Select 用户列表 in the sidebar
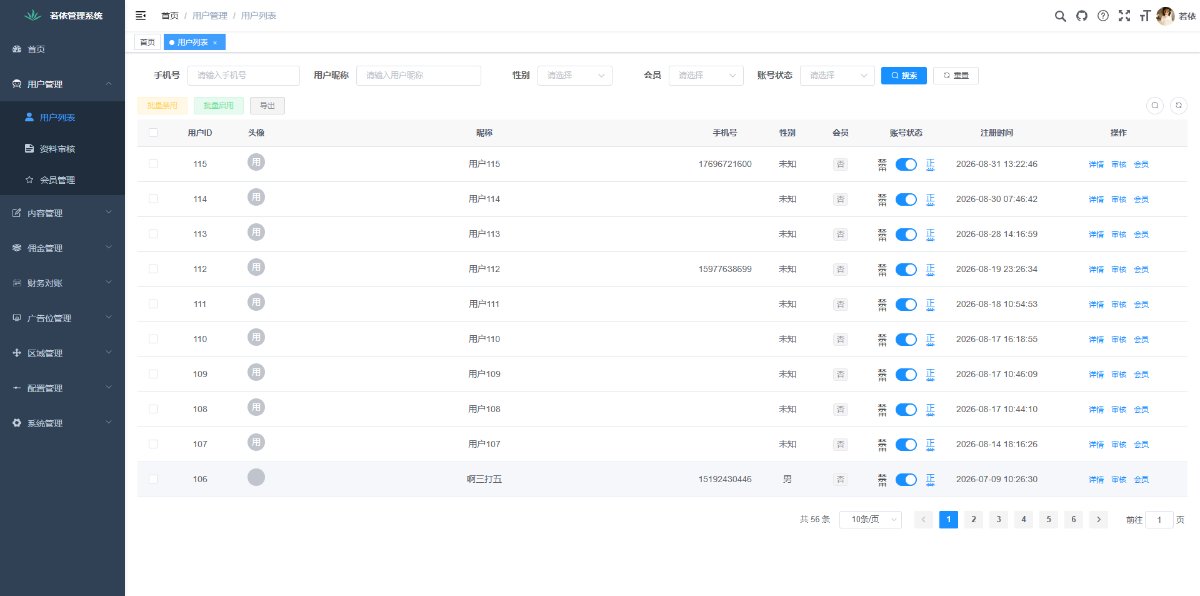 coord(62,117)
